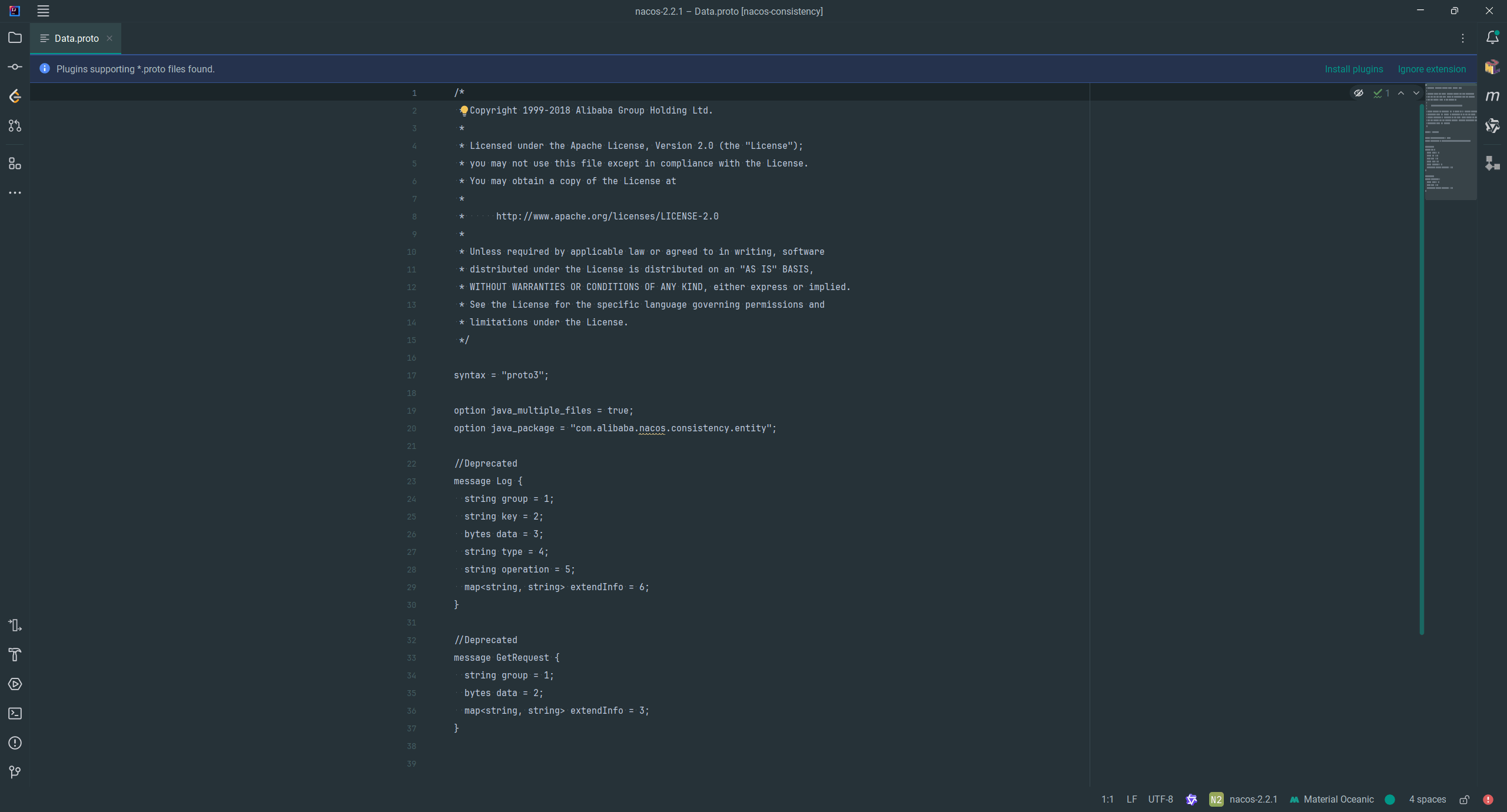
Task: Open the Project folder tool window
Action: (15, 38)
